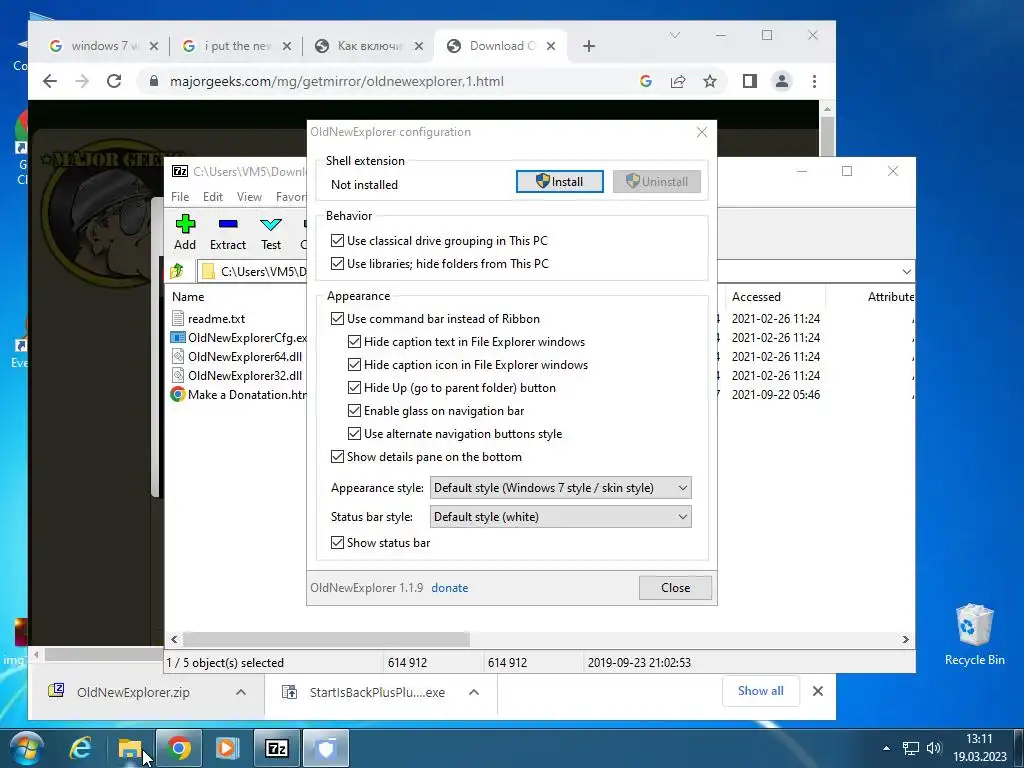Open Chrome three-dot menu
The image size is (1024, 768).
(814, 82)
